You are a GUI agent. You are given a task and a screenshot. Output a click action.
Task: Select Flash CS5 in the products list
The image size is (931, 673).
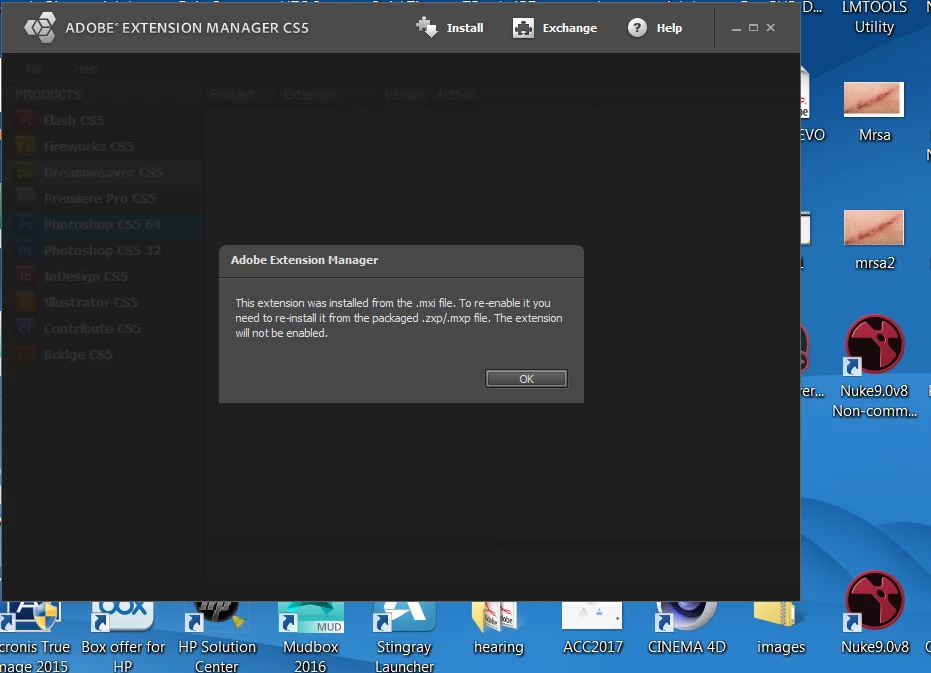click(x=102, y=121)
